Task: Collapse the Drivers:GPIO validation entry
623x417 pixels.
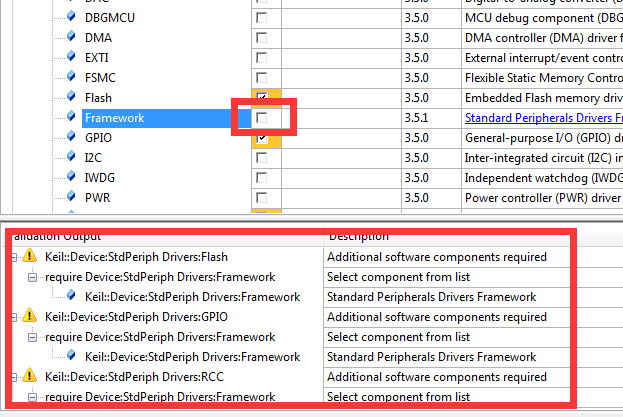Action: (14, 318)
